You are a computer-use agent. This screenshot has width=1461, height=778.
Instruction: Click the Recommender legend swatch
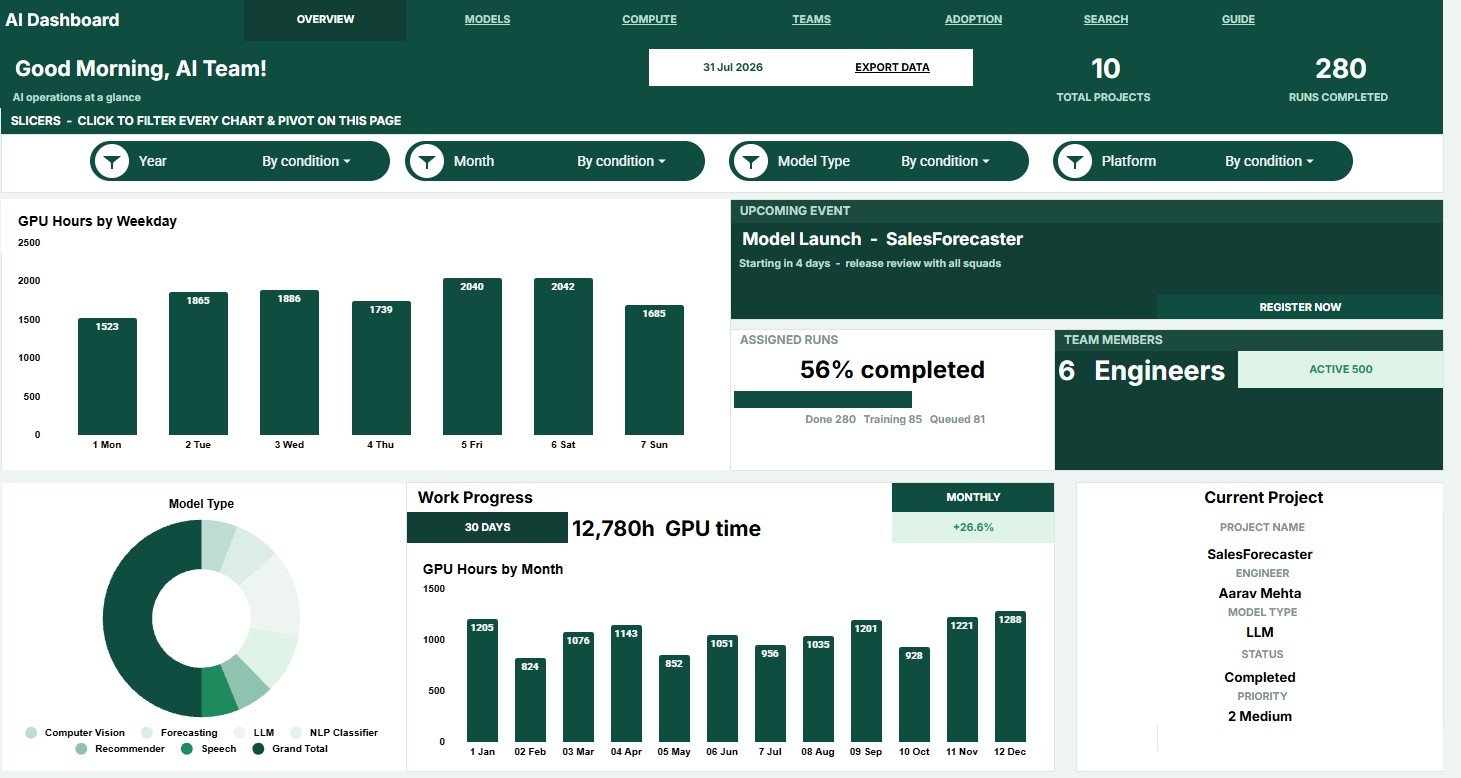(82, 748)
